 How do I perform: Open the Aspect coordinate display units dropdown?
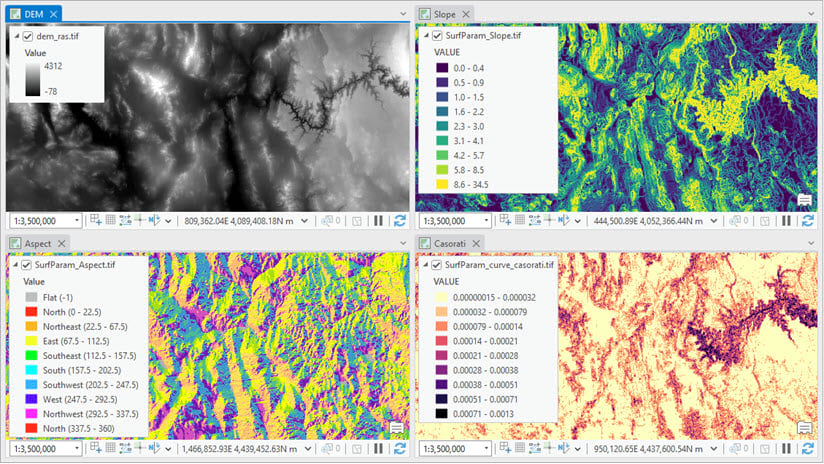pyautogui.click(x=308, y=449)
